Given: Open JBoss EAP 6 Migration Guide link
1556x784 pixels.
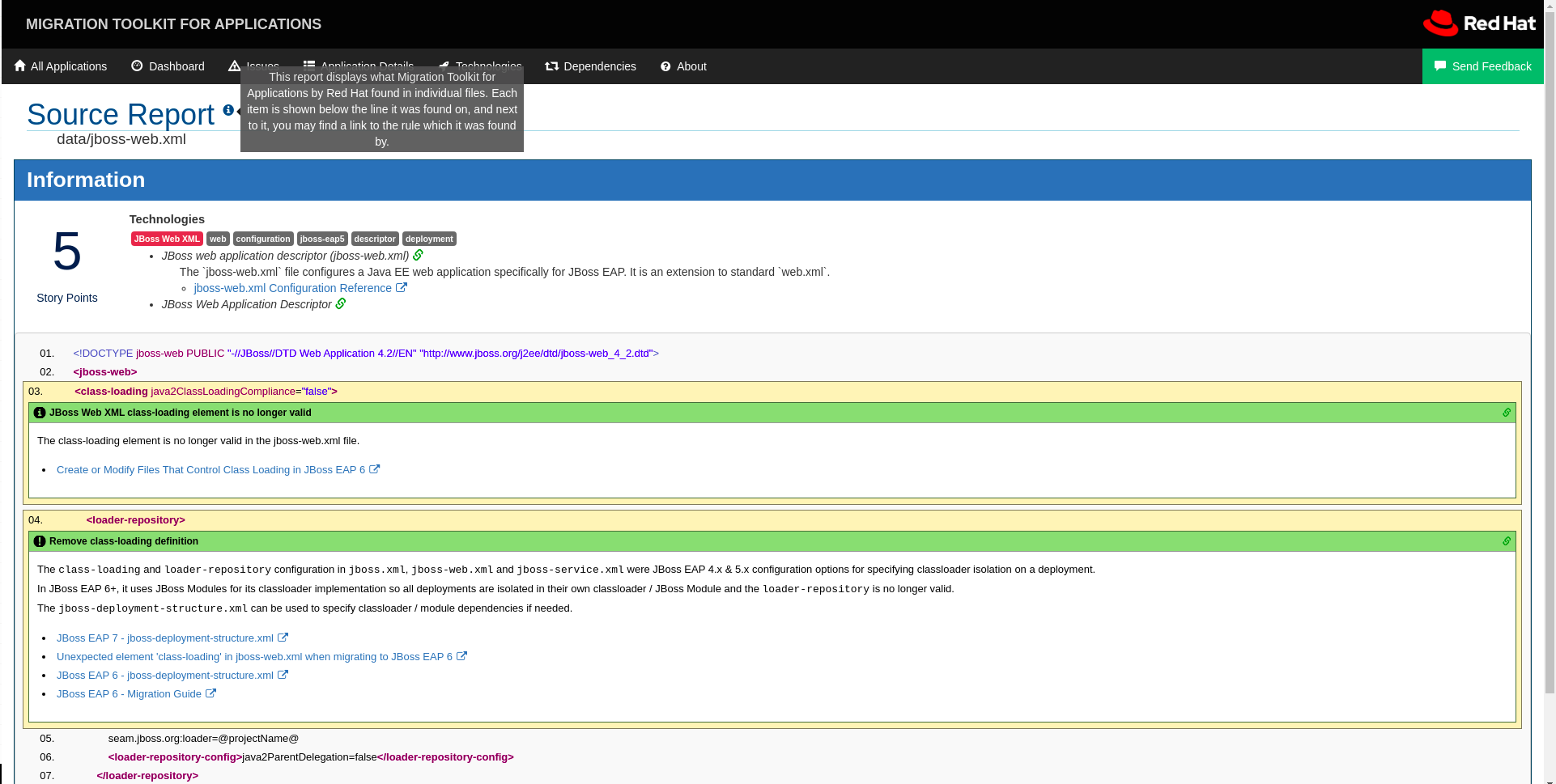Looking at the screenshot, I should [x=129, y=694].
